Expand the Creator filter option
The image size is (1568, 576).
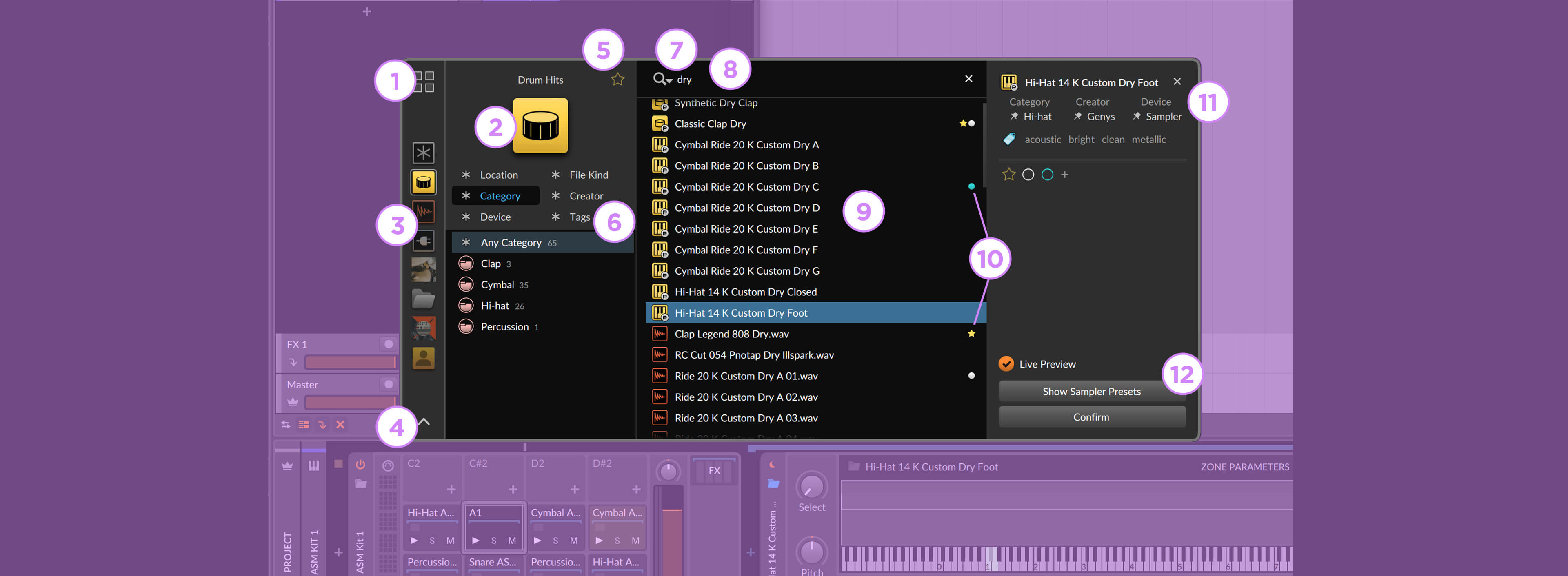[x=584, y=195]
